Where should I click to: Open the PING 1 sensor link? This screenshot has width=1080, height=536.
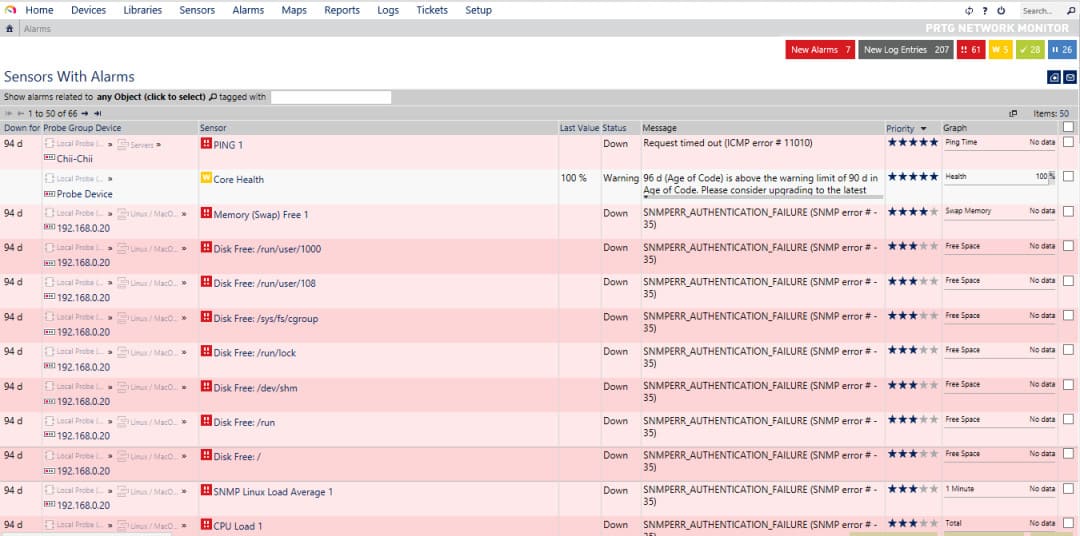228,145
